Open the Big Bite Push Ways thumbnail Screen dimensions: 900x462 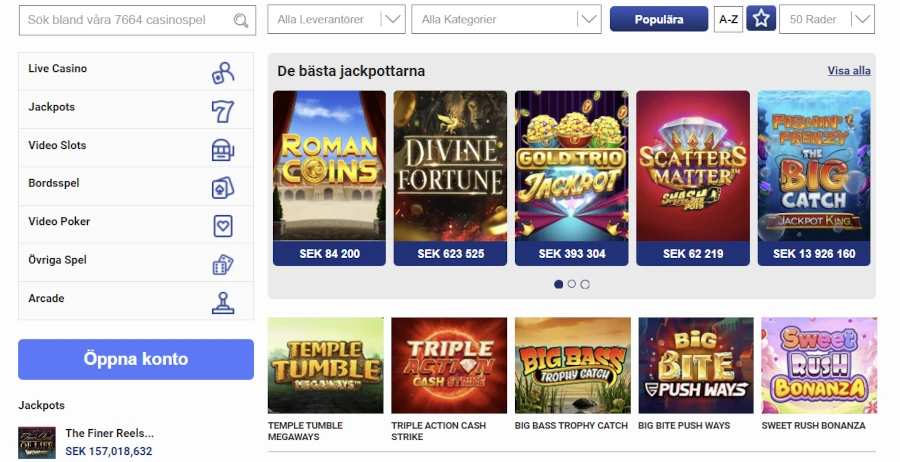pyautogui.click(x=696, y=366)
